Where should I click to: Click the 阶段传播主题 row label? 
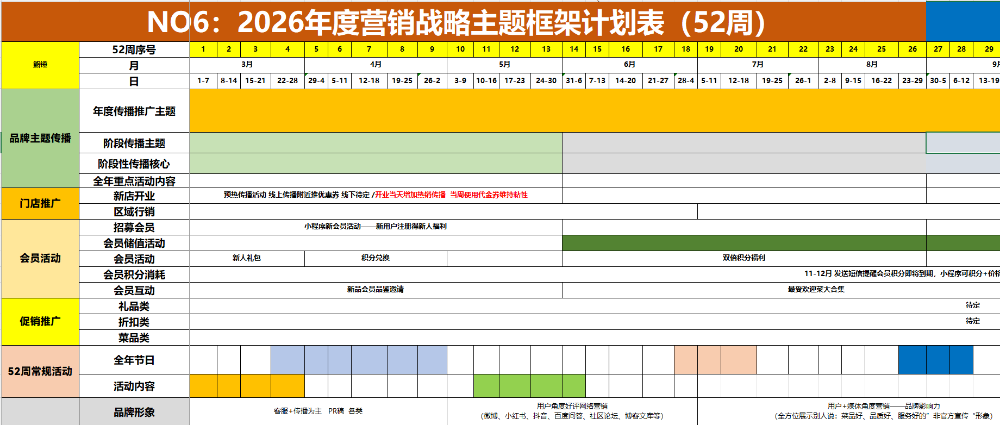[x=134, y=144]
